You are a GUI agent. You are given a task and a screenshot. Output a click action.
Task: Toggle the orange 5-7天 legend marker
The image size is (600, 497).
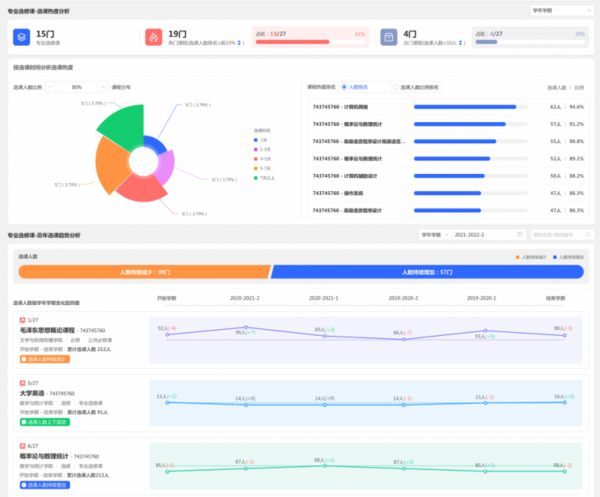coord(256,168)
